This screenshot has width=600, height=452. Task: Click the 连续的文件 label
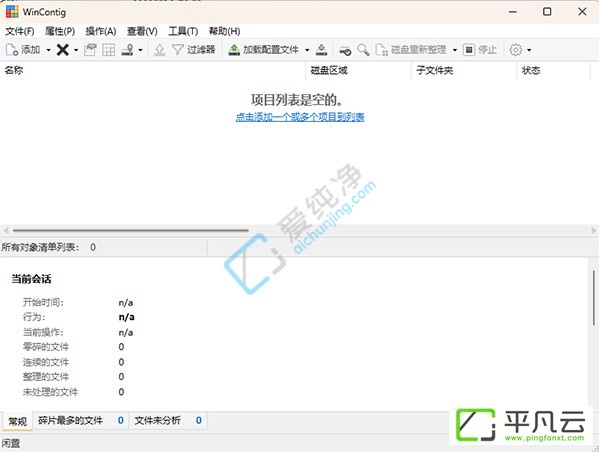46,362
